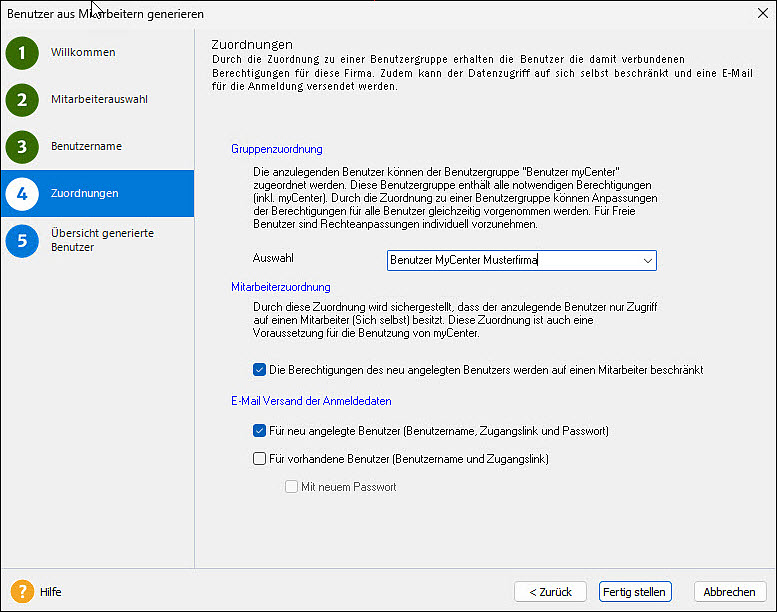
Task: Open the Hilfe text link
Action: click(51, 592)
